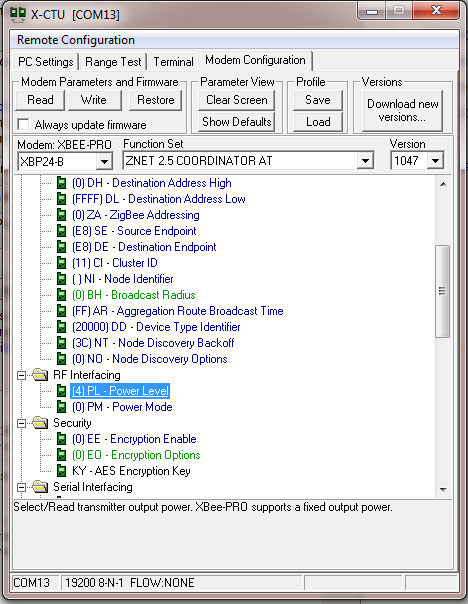Click the green icon beside PM Power Mode
468x604 pixels.
(61, 407)
